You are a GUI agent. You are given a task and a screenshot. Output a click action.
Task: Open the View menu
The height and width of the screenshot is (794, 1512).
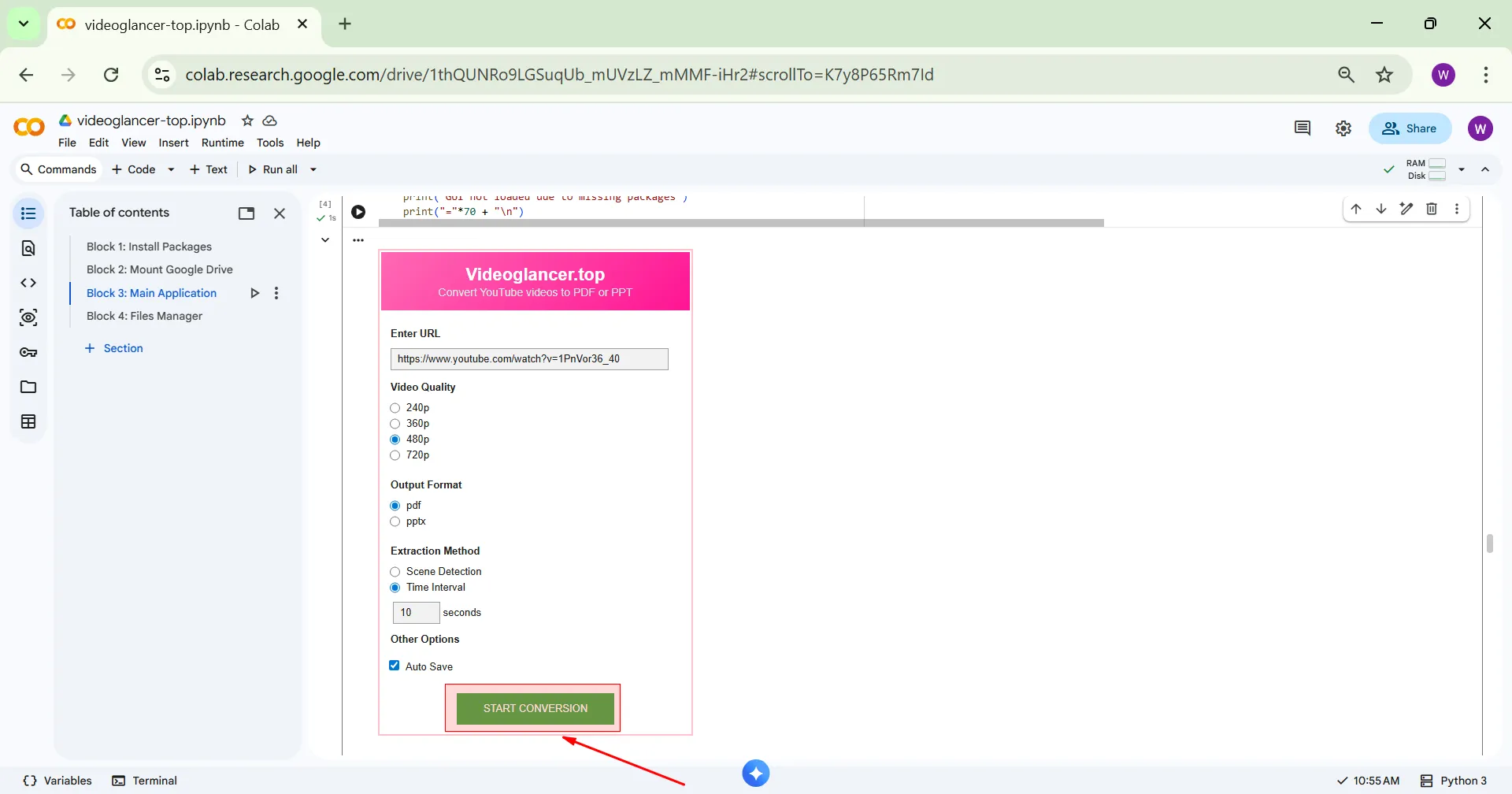[x=133, y=143]
